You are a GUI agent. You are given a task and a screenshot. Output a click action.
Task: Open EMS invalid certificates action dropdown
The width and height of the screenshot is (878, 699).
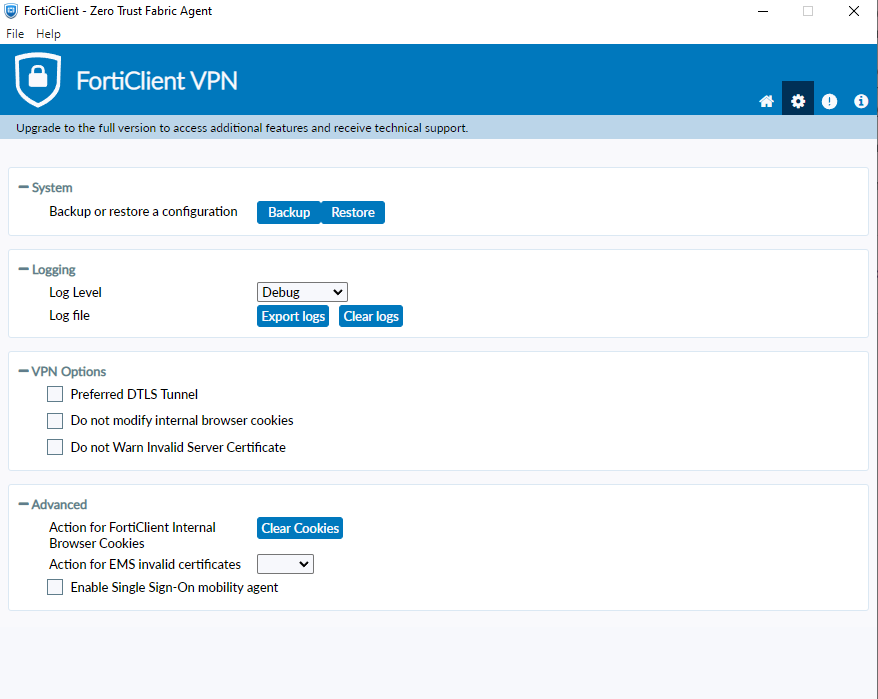pyautogui.click(x=285, y=564)
